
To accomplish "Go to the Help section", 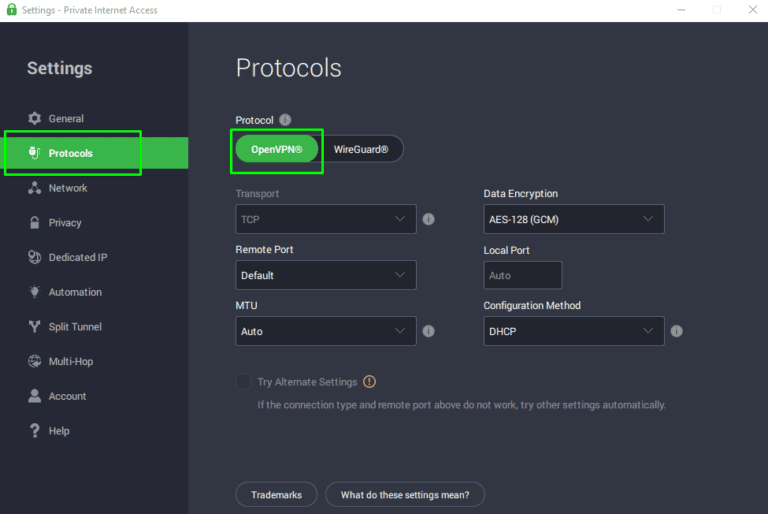I will 59,431.
